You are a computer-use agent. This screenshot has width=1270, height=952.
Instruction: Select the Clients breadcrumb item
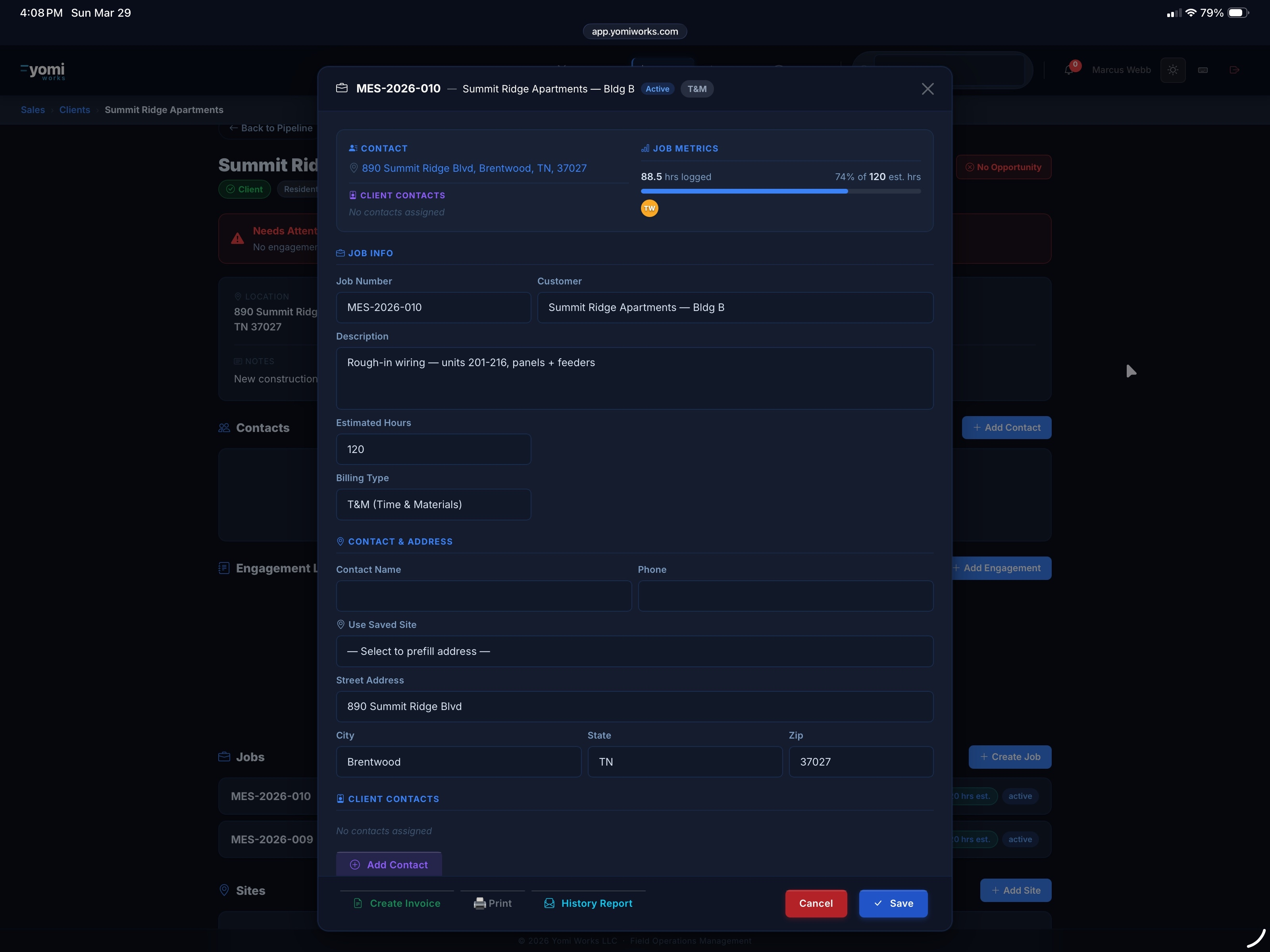coord(75,109)
